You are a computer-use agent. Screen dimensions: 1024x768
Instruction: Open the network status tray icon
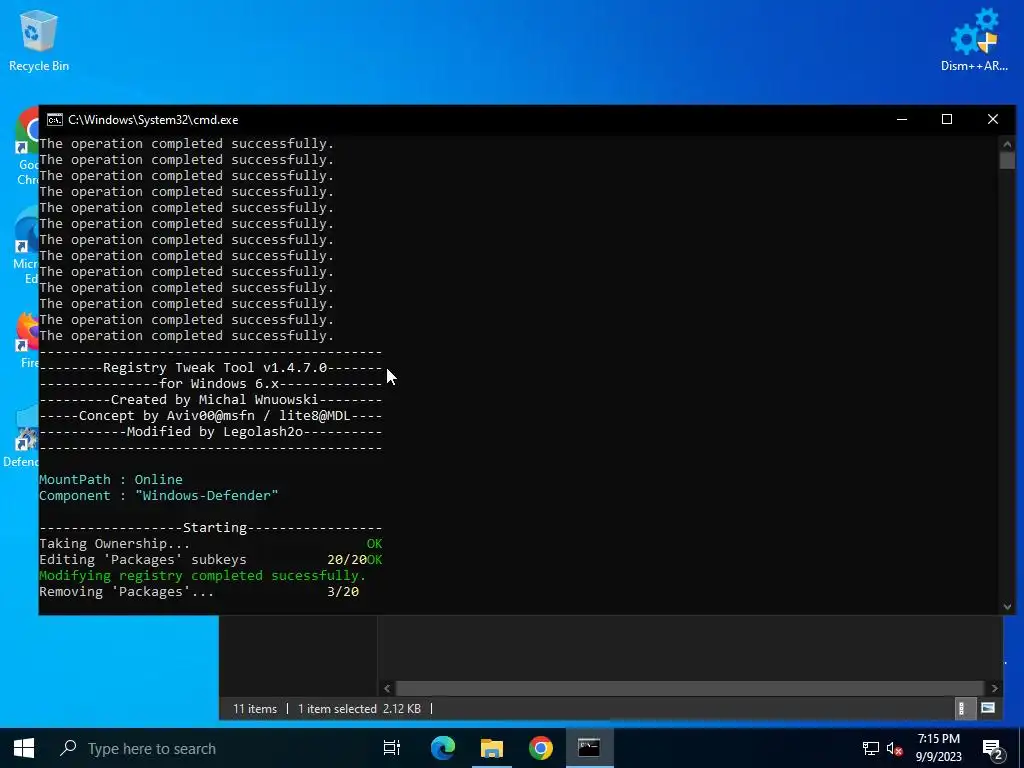tap(871, 748)
